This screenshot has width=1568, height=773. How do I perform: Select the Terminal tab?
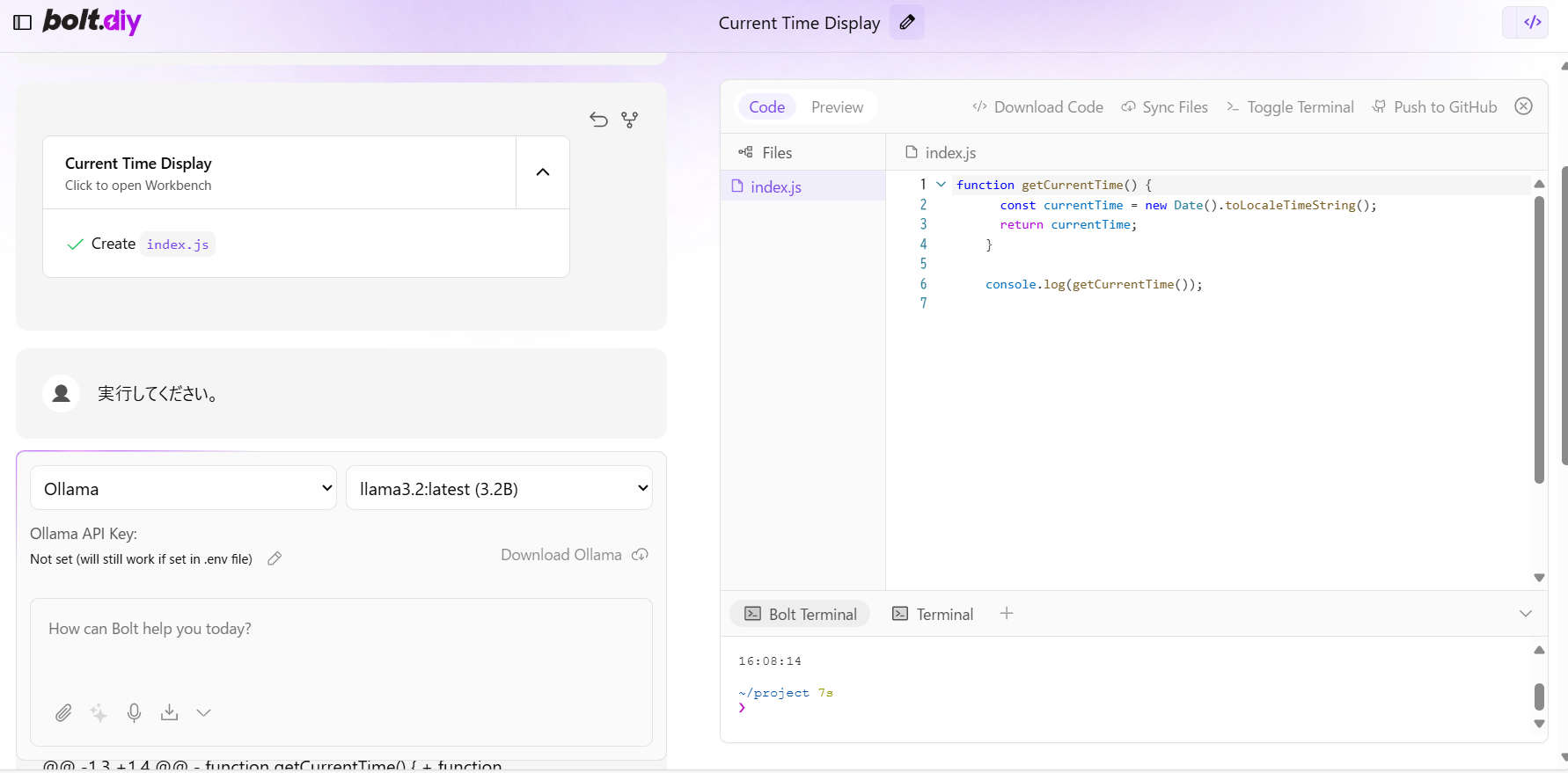click(933, 614)
